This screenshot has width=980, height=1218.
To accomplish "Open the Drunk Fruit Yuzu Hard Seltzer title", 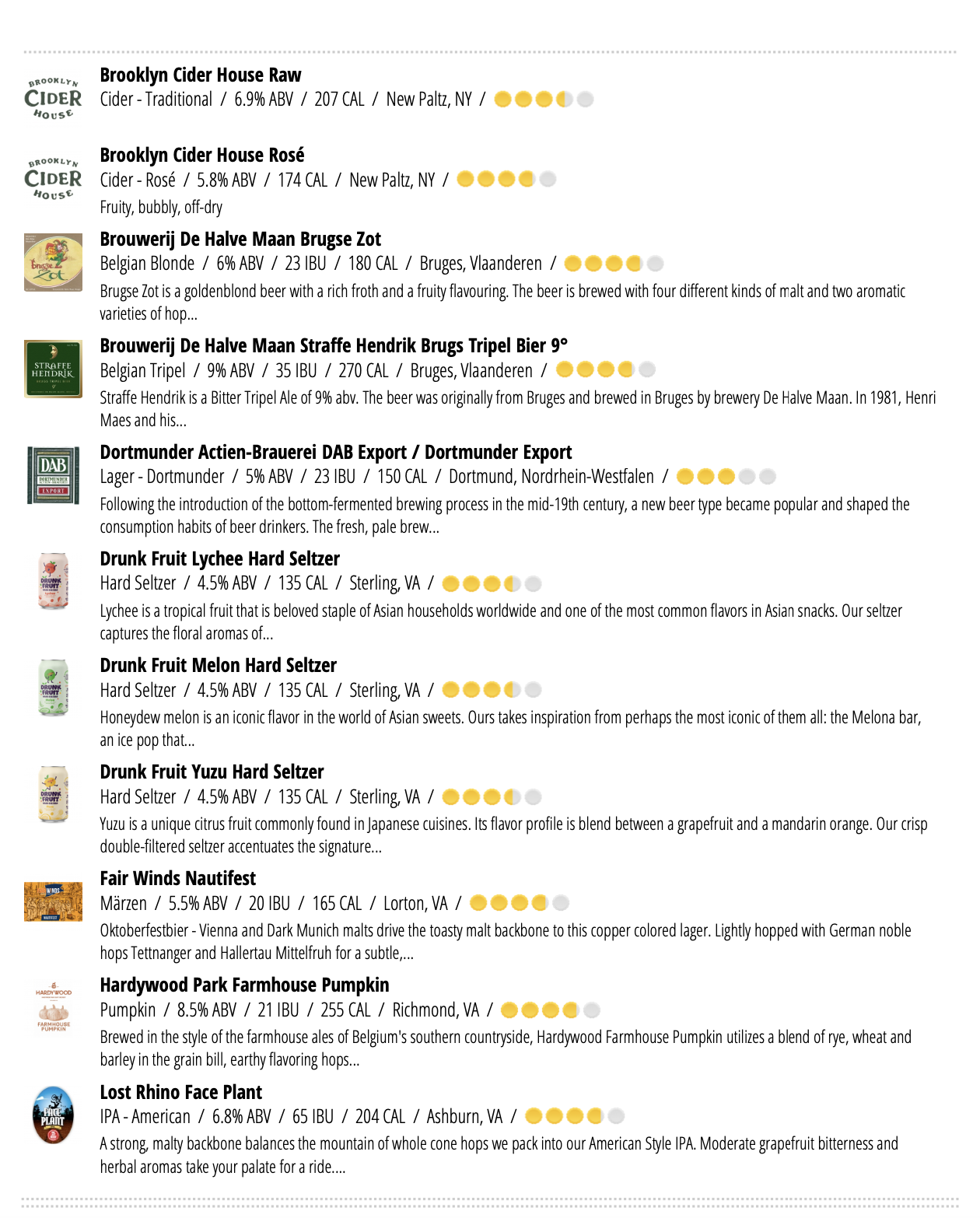I will [212, 772].
